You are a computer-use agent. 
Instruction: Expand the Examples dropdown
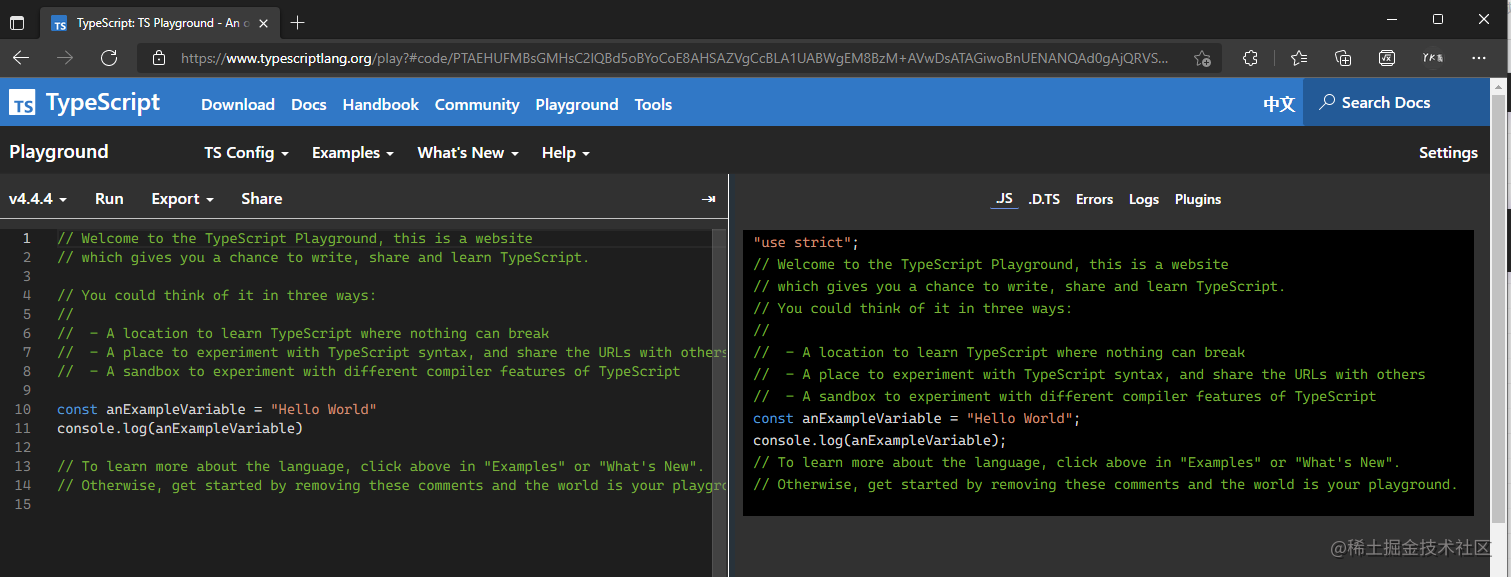click(352, 153)
